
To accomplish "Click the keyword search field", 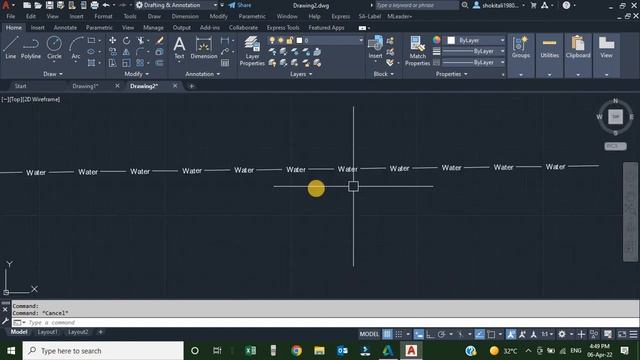I will (417, 5).
